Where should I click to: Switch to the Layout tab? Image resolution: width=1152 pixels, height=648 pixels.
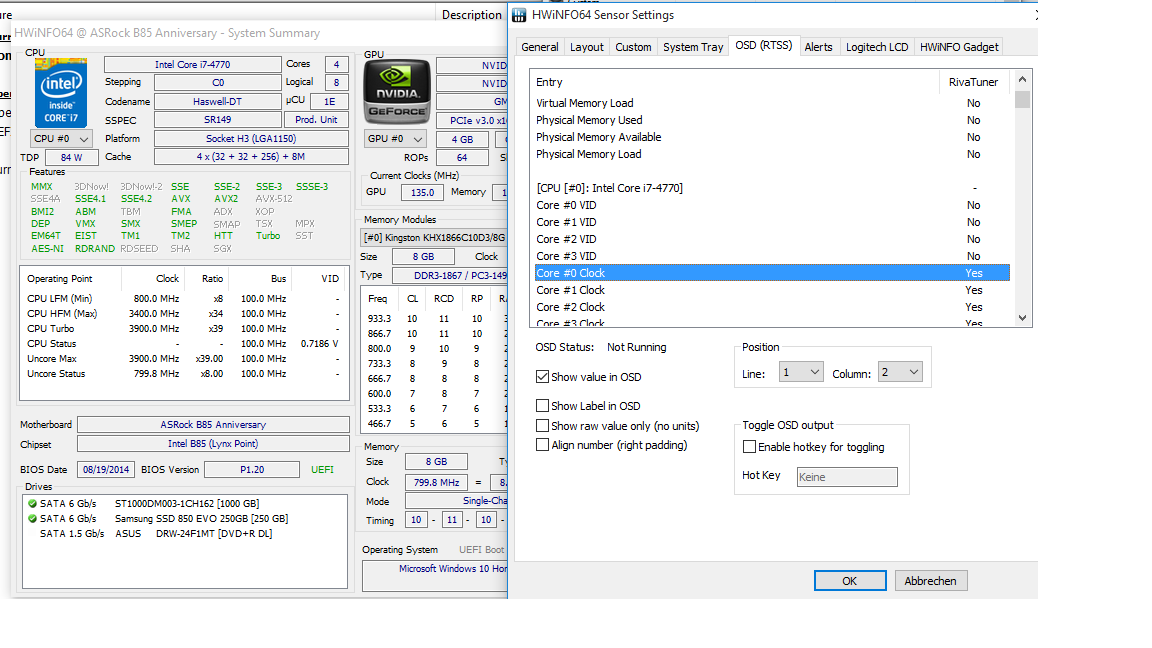click(x=586, y=47)
